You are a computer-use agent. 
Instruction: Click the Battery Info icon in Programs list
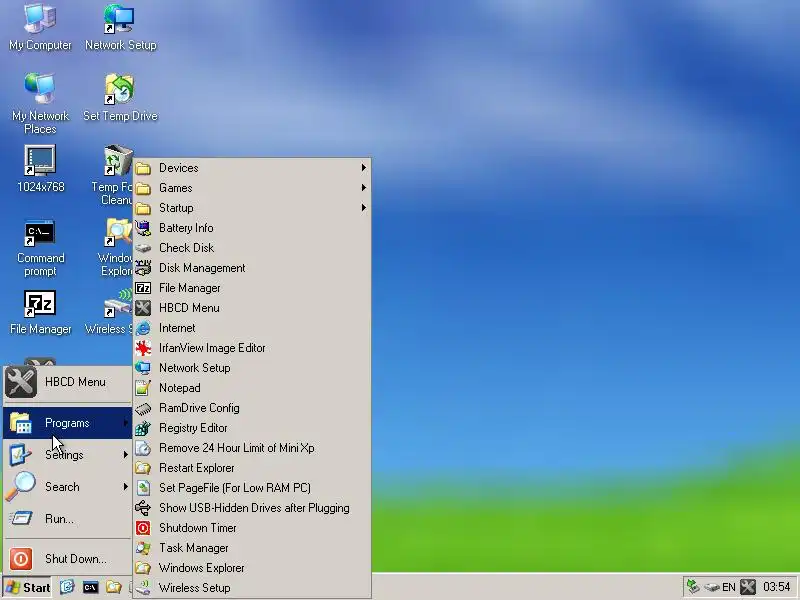point(143,228)
